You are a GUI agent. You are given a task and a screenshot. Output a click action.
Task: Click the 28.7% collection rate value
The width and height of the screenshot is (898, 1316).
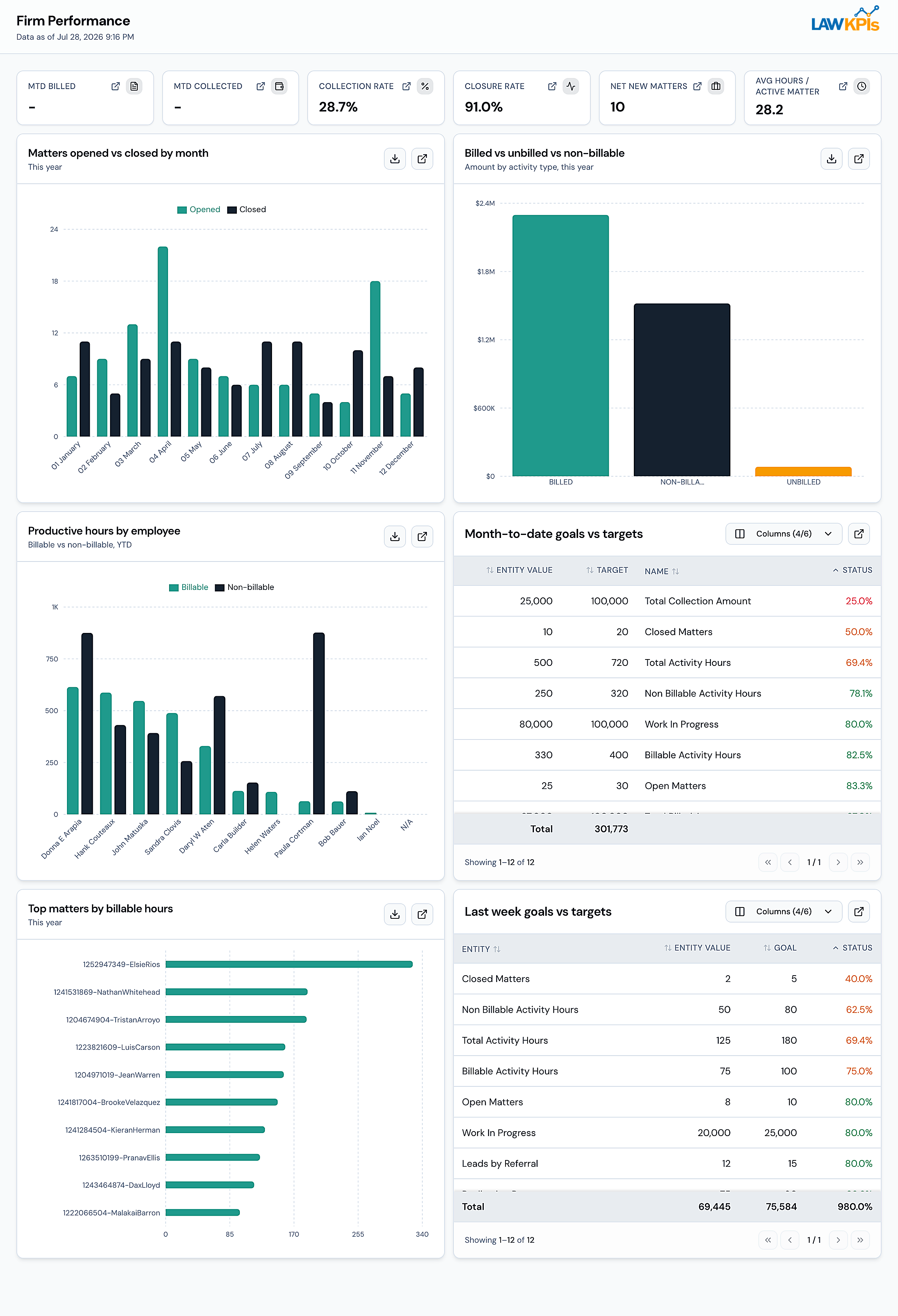(x=338, y=107)
